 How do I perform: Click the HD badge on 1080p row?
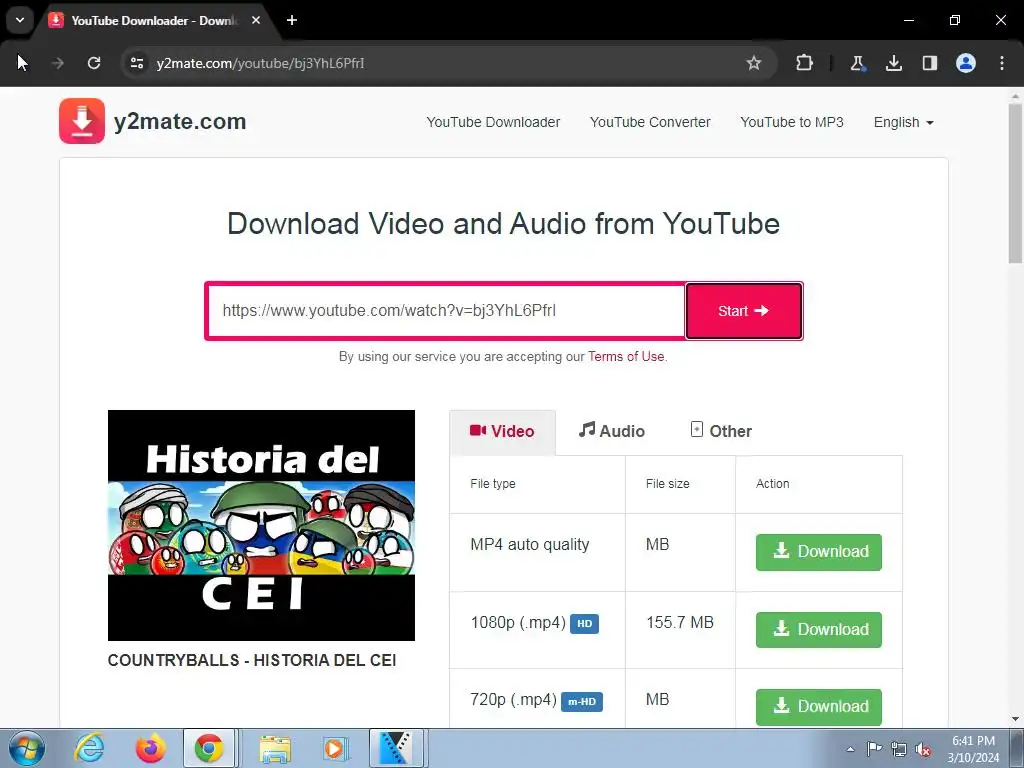[584, 624]
